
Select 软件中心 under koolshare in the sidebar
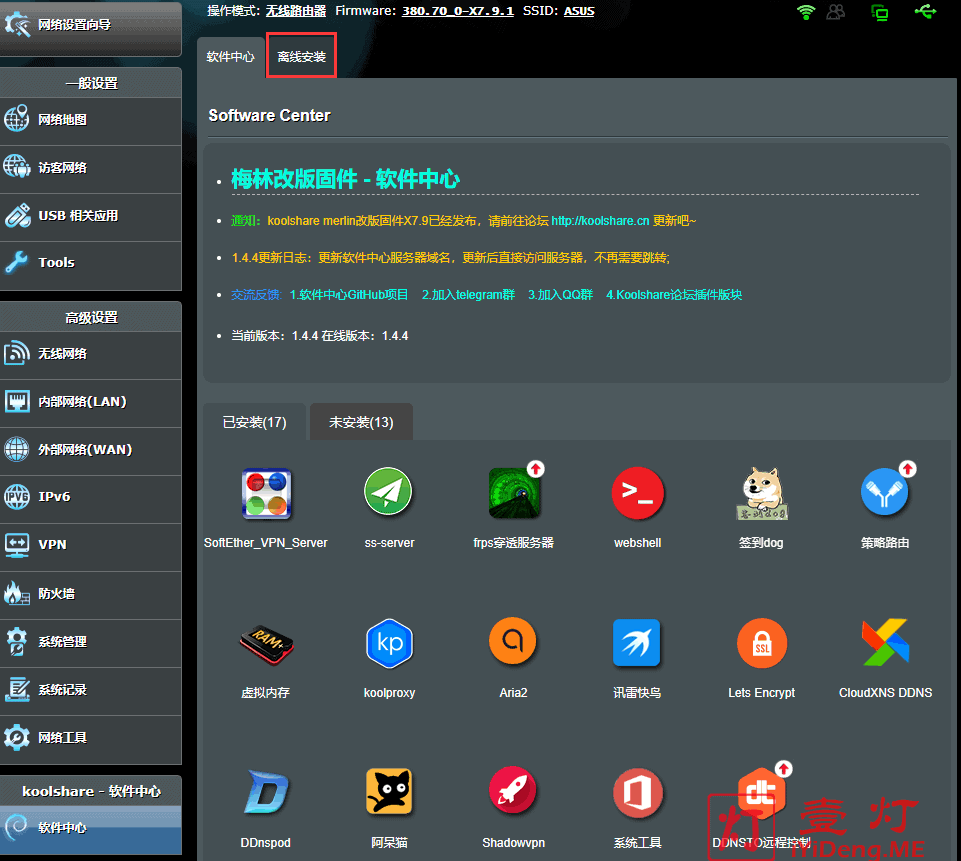91,829
